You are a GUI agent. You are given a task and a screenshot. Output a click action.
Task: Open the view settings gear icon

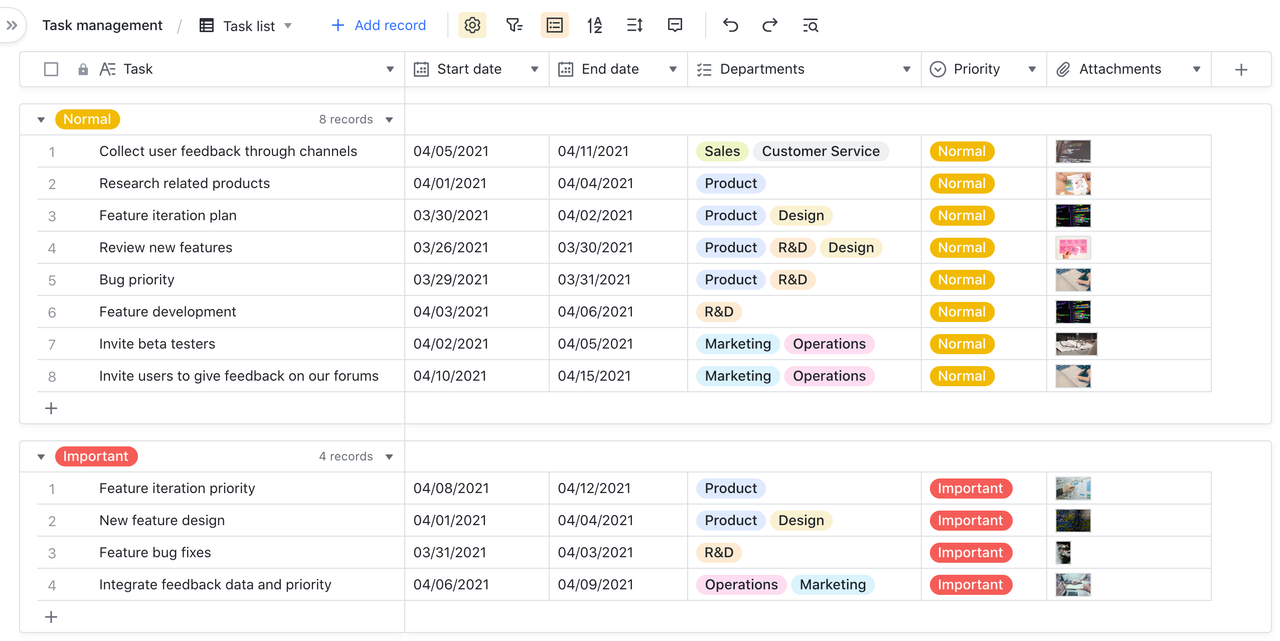472,25
